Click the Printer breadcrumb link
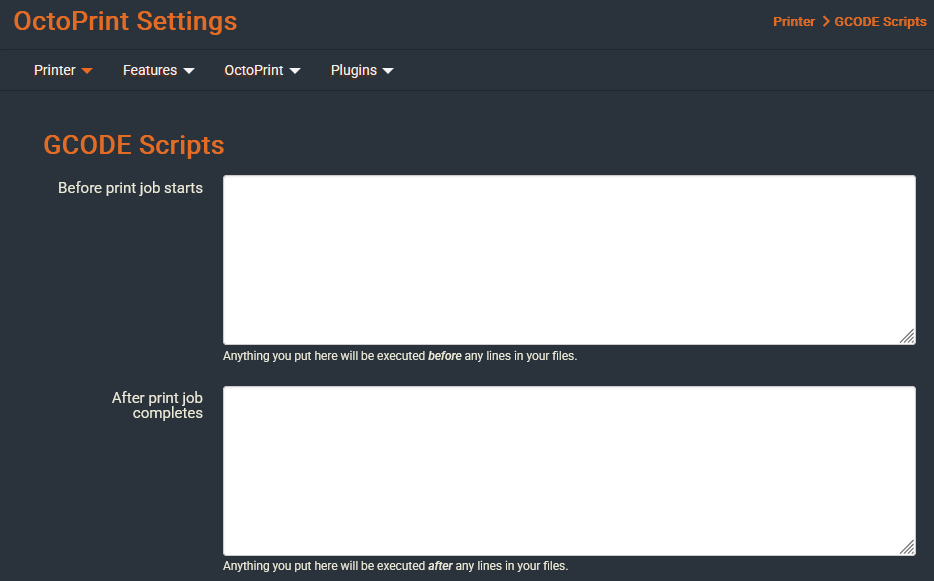The width and height of the screenshot is (934, 581). (x=794, y=21)
